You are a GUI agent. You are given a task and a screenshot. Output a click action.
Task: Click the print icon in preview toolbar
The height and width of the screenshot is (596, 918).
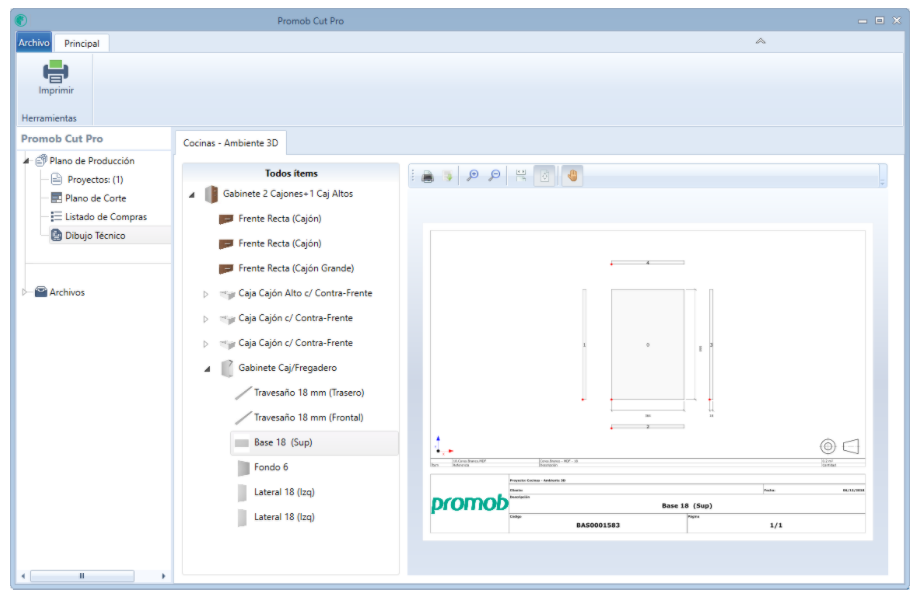pos(427,176)
